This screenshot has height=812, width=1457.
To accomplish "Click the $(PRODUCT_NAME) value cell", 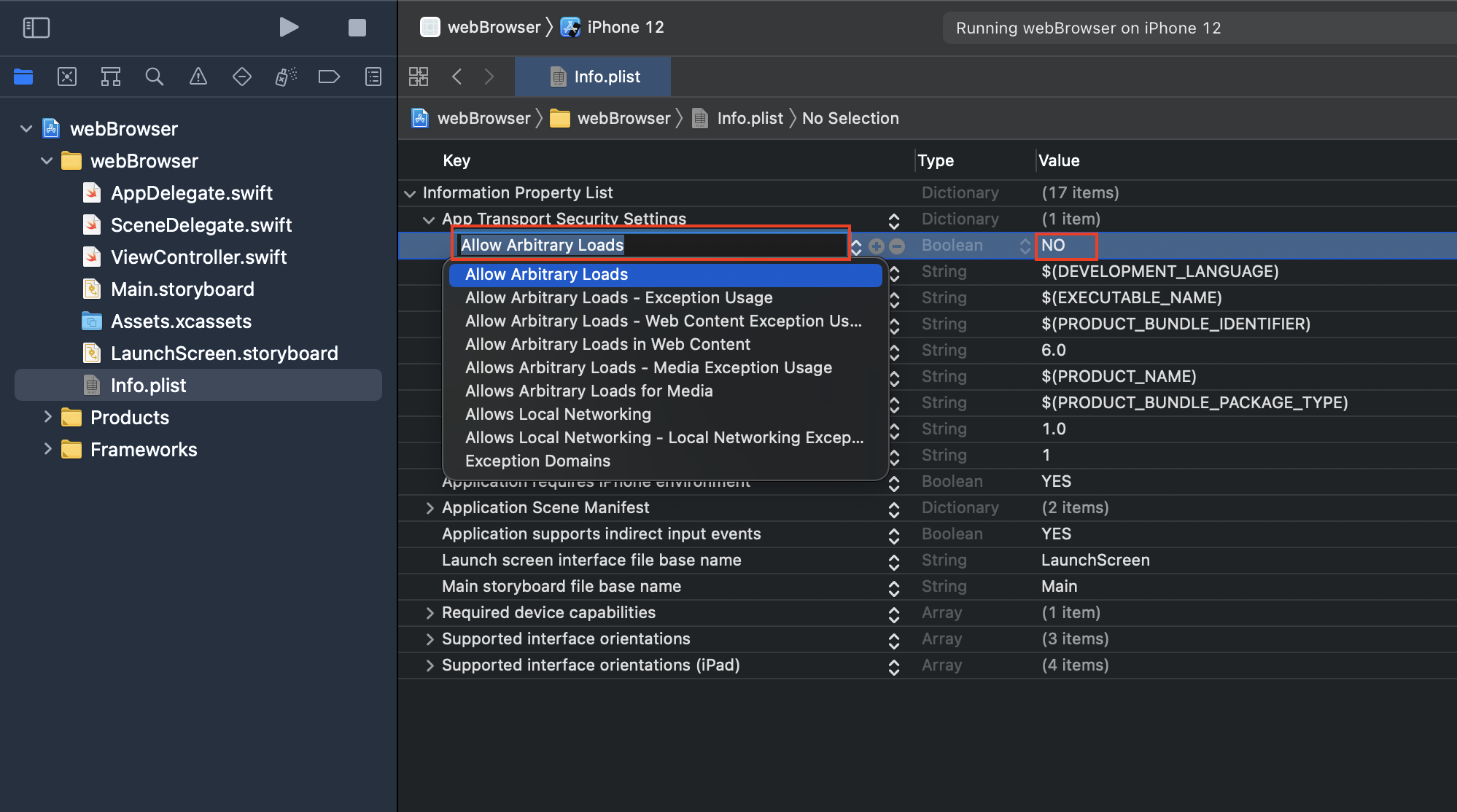I will (x=1119, y=376).
